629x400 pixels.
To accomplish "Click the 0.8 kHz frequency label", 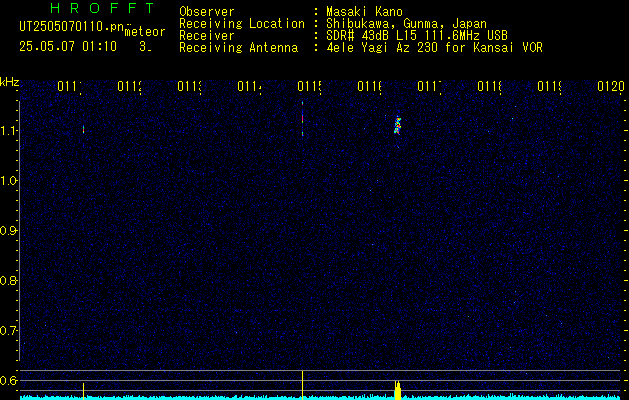I will [x=8, y=280].
